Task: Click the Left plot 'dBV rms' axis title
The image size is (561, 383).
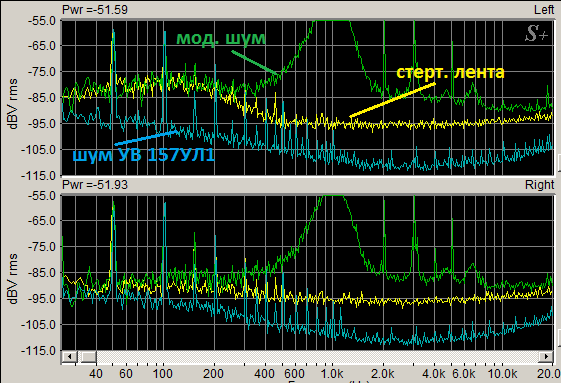Action: [x=13, y=103]
